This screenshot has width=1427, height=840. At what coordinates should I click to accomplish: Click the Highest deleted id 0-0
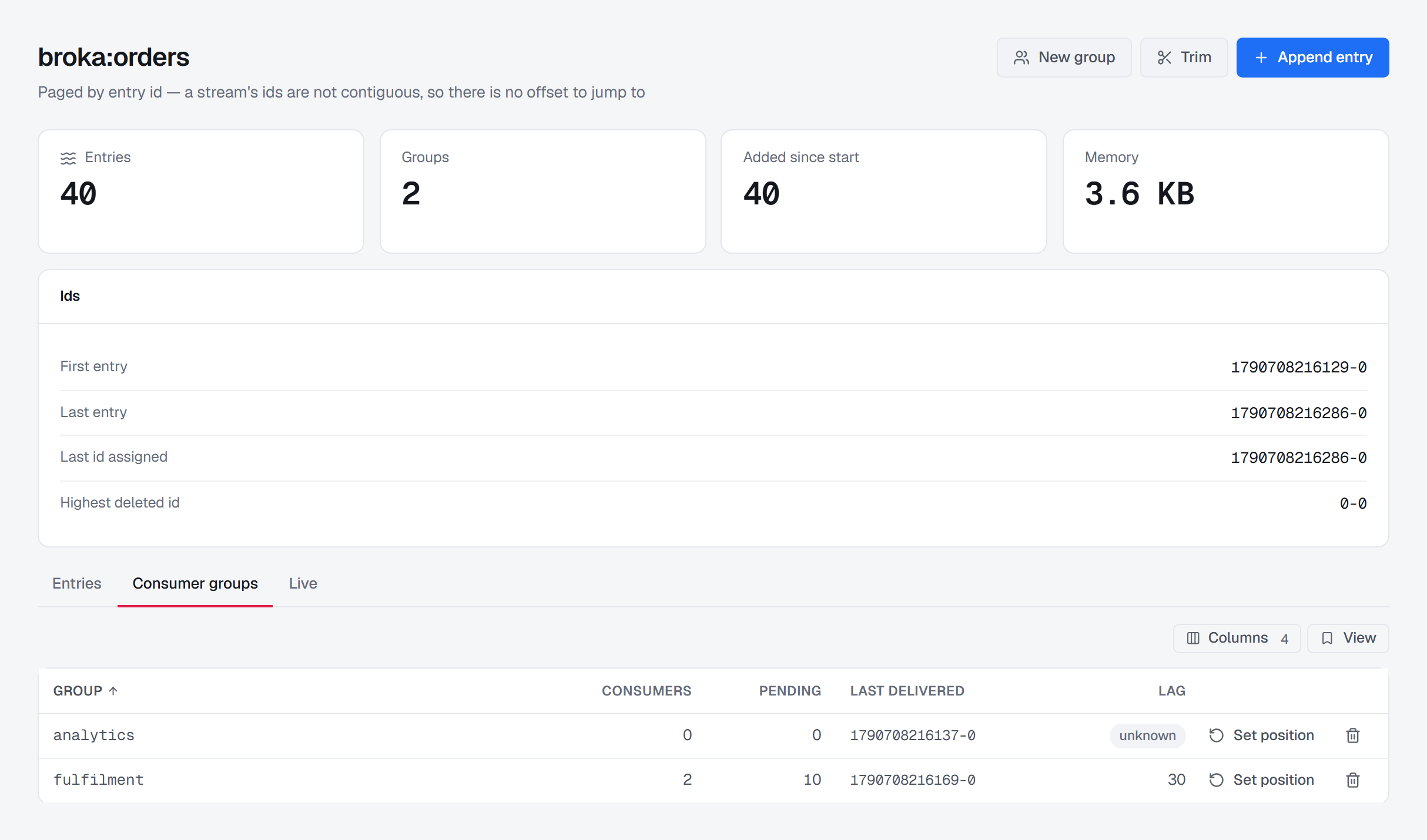coord(1353,503)
